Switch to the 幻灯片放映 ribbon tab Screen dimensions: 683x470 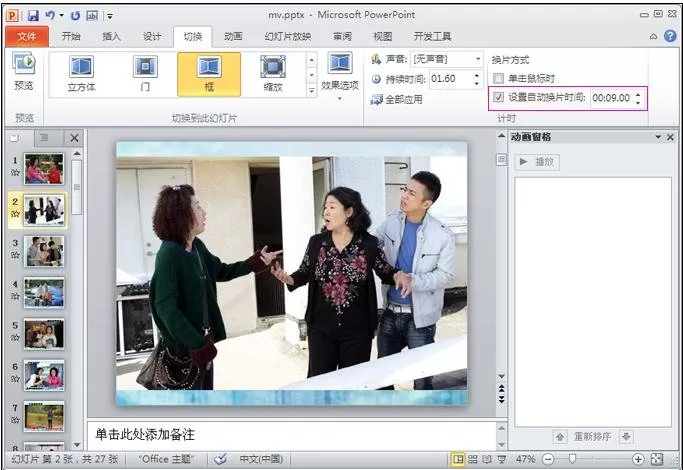(288, 37)
